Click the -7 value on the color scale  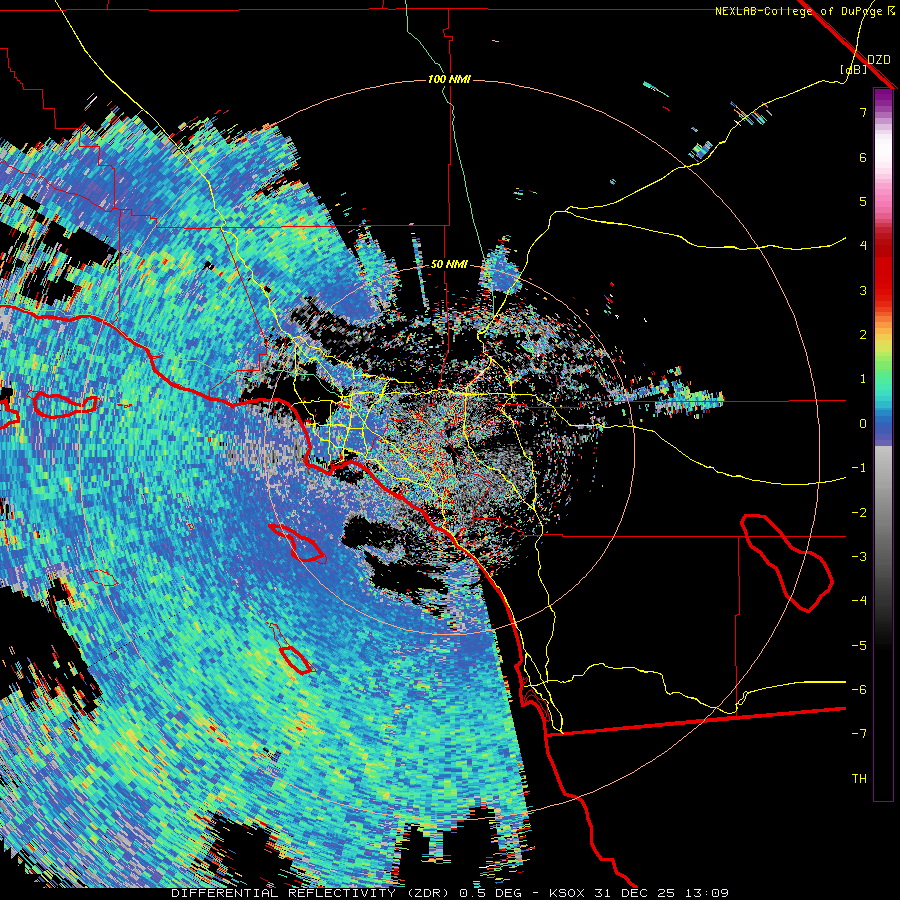tap(859, 734)
